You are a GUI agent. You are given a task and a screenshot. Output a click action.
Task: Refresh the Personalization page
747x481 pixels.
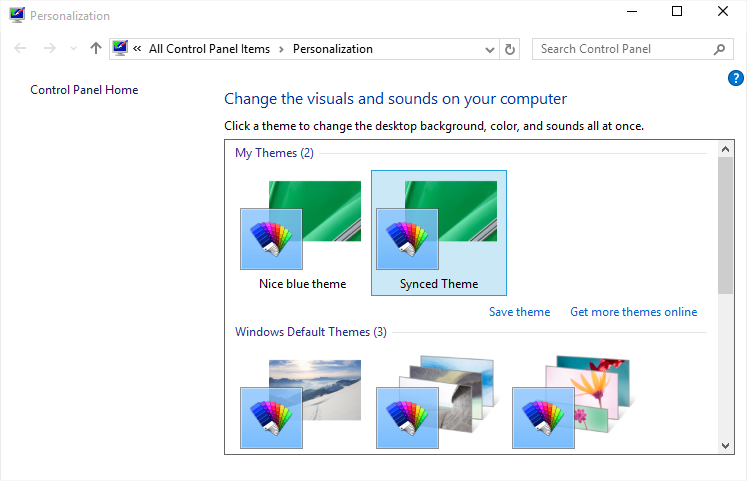tap(509, 49)
